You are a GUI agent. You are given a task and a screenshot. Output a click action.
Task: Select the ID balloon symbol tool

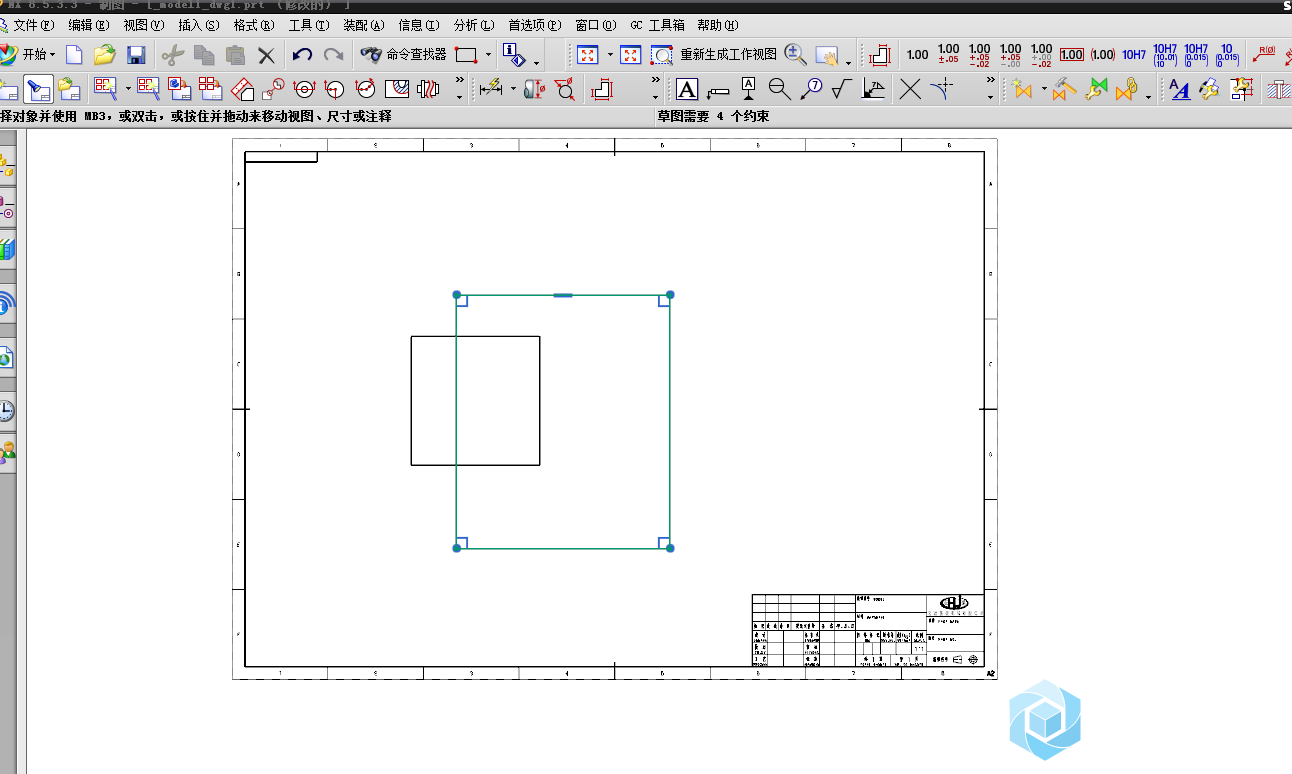click(811, 90)
